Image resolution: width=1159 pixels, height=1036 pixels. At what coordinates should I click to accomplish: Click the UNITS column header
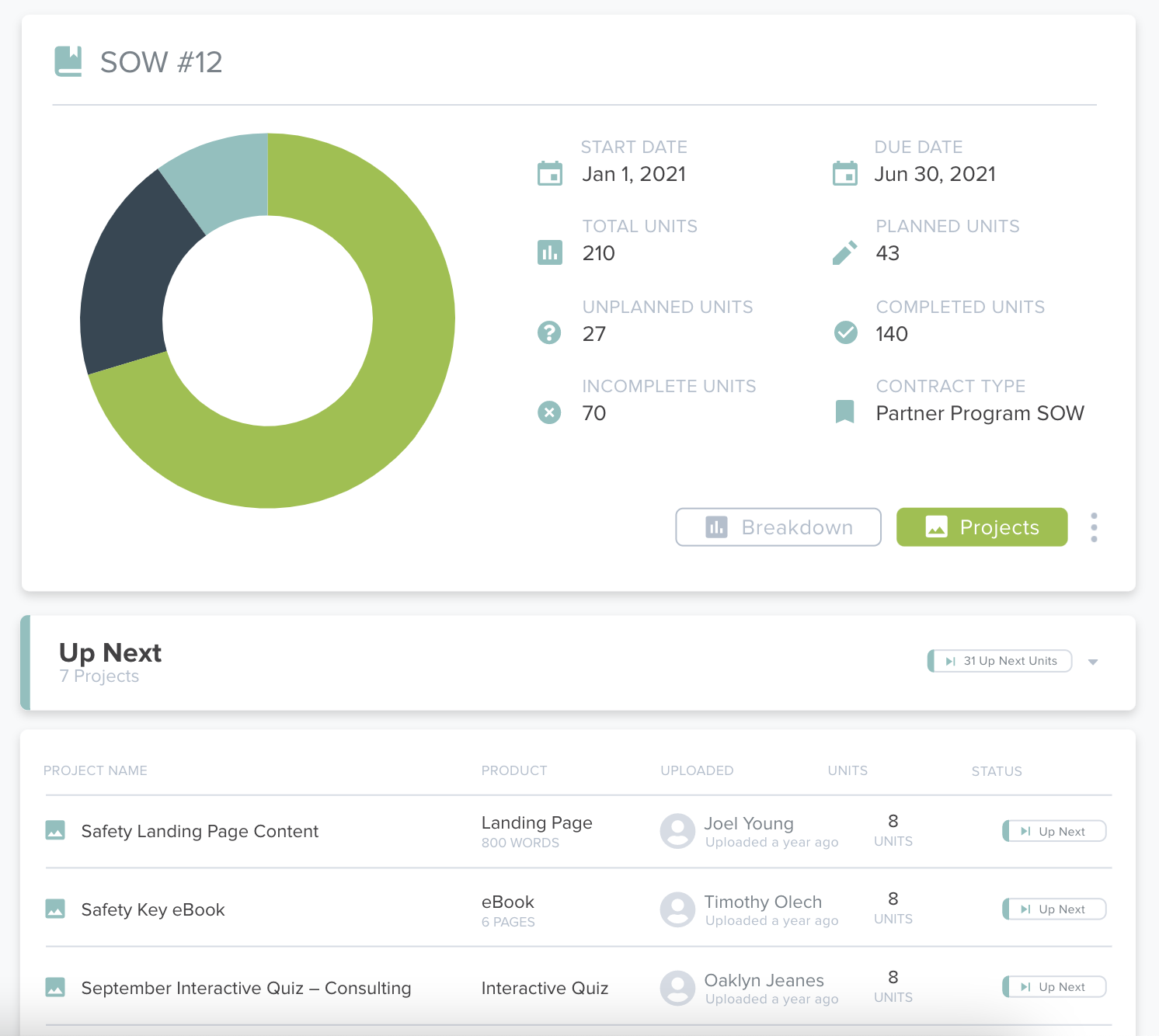pos(847,770)
